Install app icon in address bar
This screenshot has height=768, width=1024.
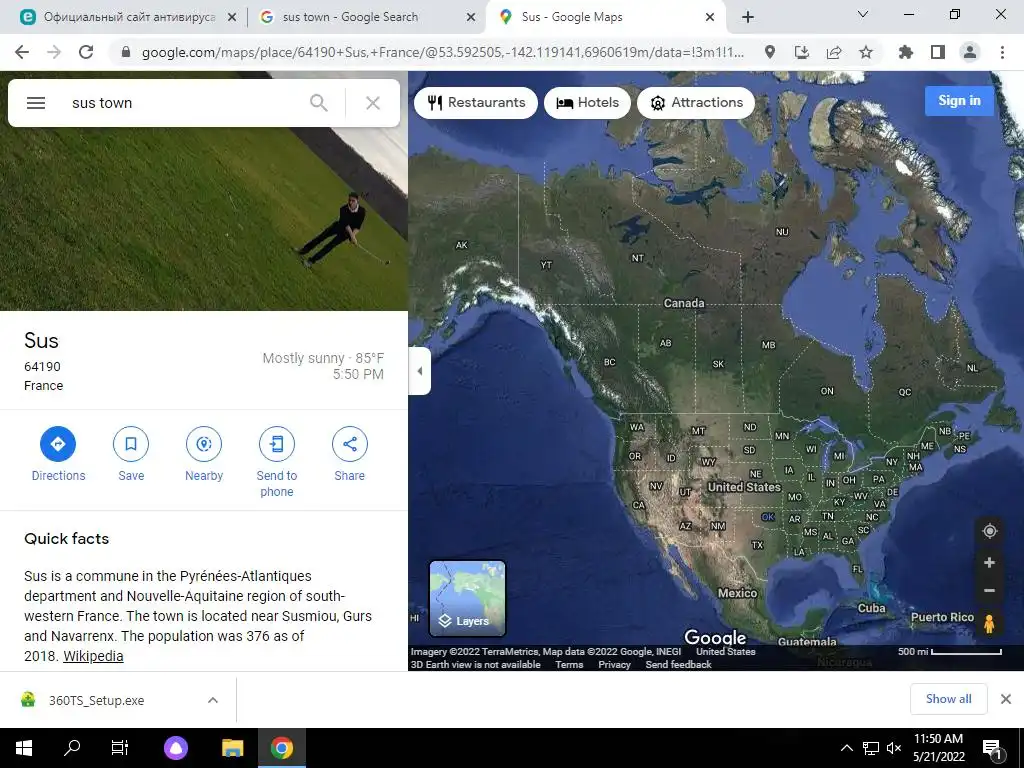[x=801, y=52]
